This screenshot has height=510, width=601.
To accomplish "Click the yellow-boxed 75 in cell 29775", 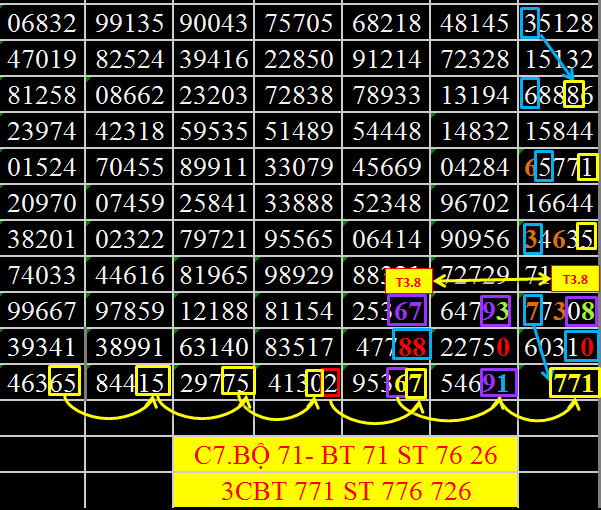I will (x=238, y=383).
